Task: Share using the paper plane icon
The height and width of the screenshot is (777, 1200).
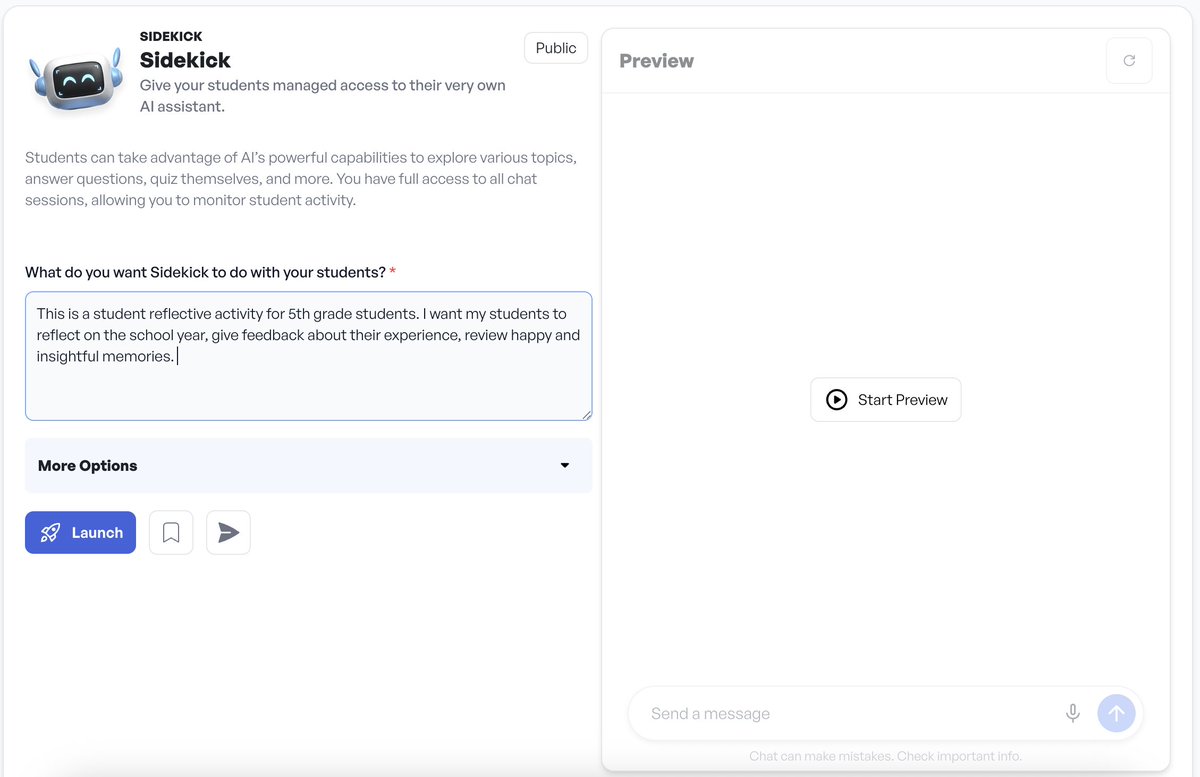Action: (228, 533)
